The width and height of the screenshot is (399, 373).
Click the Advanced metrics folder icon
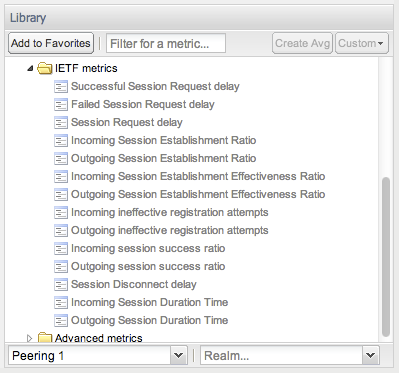(x=44, y=338)
